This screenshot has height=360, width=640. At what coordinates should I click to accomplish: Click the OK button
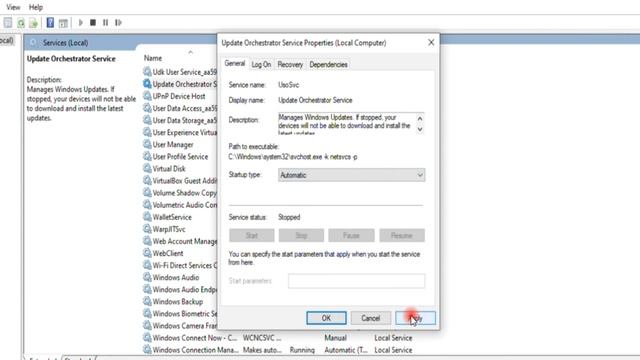click(x=326, y=318)
